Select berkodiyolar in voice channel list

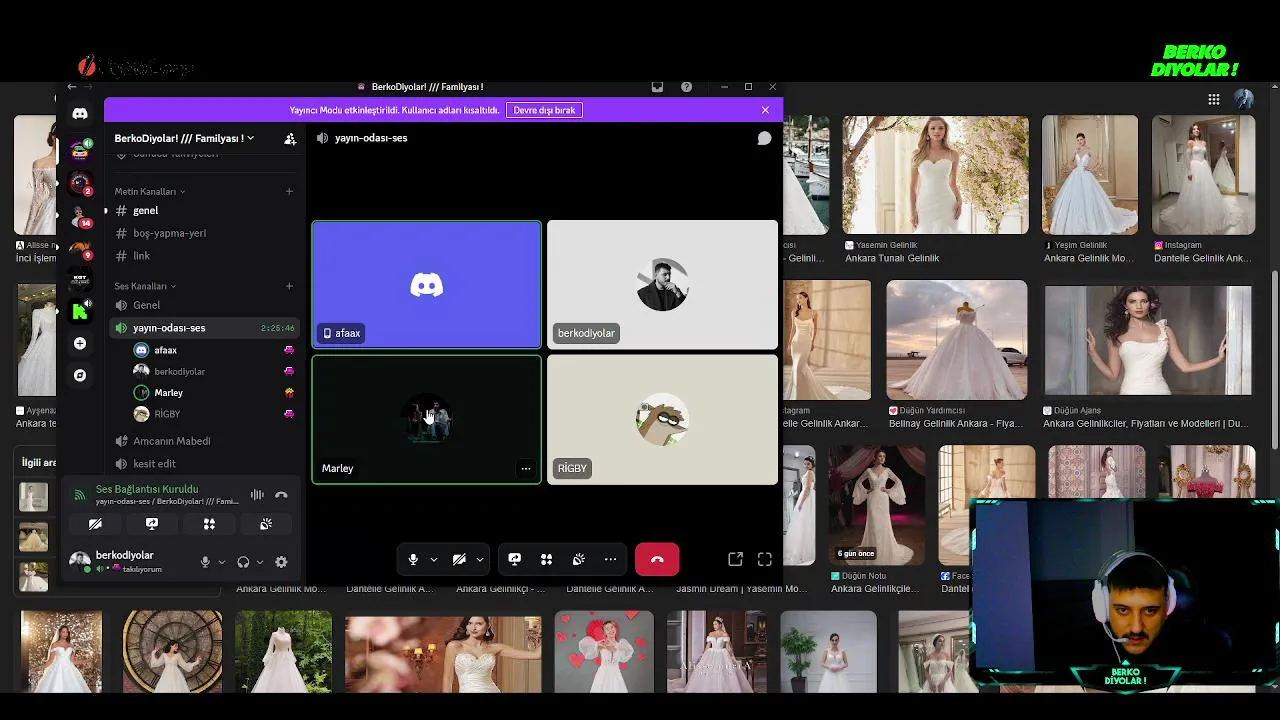214,371
